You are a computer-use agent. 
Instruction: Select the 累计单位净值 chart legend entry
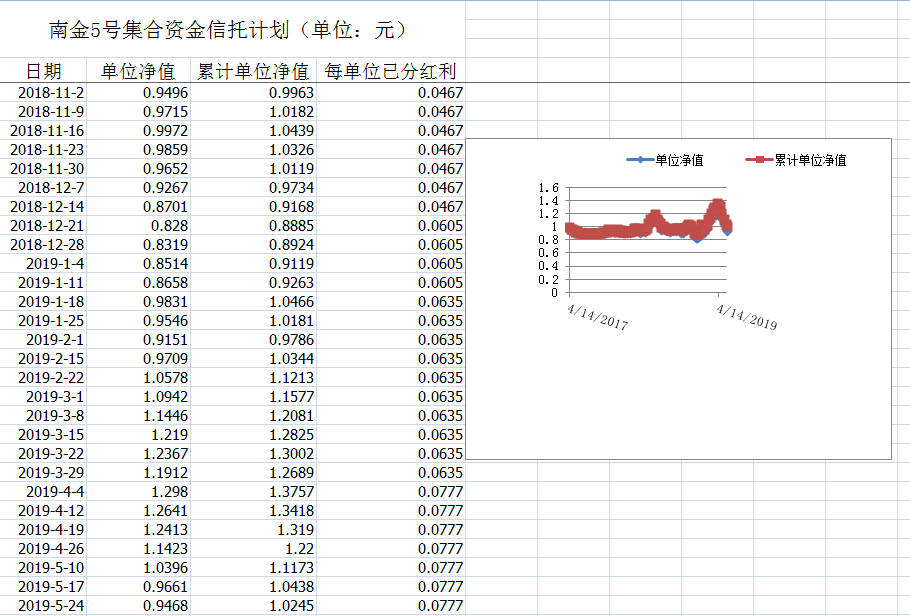pos(796,160)
